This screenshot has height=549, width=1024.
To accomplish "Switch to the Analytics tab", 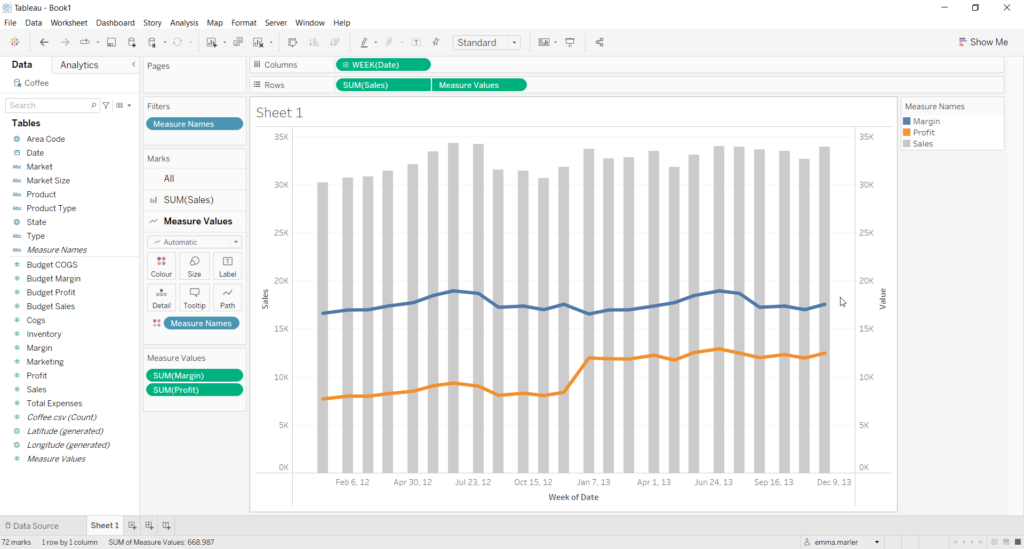I will pyautogui.click(x=79, y=65).
